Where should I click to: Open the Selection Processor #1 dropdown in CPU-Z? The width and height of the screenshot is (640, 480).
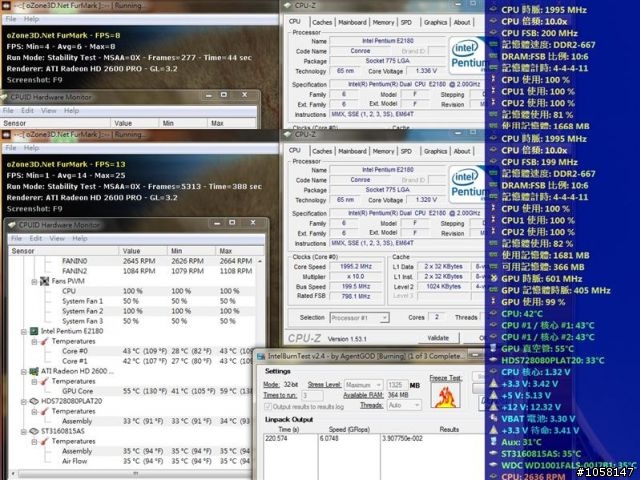pos(359,318)
